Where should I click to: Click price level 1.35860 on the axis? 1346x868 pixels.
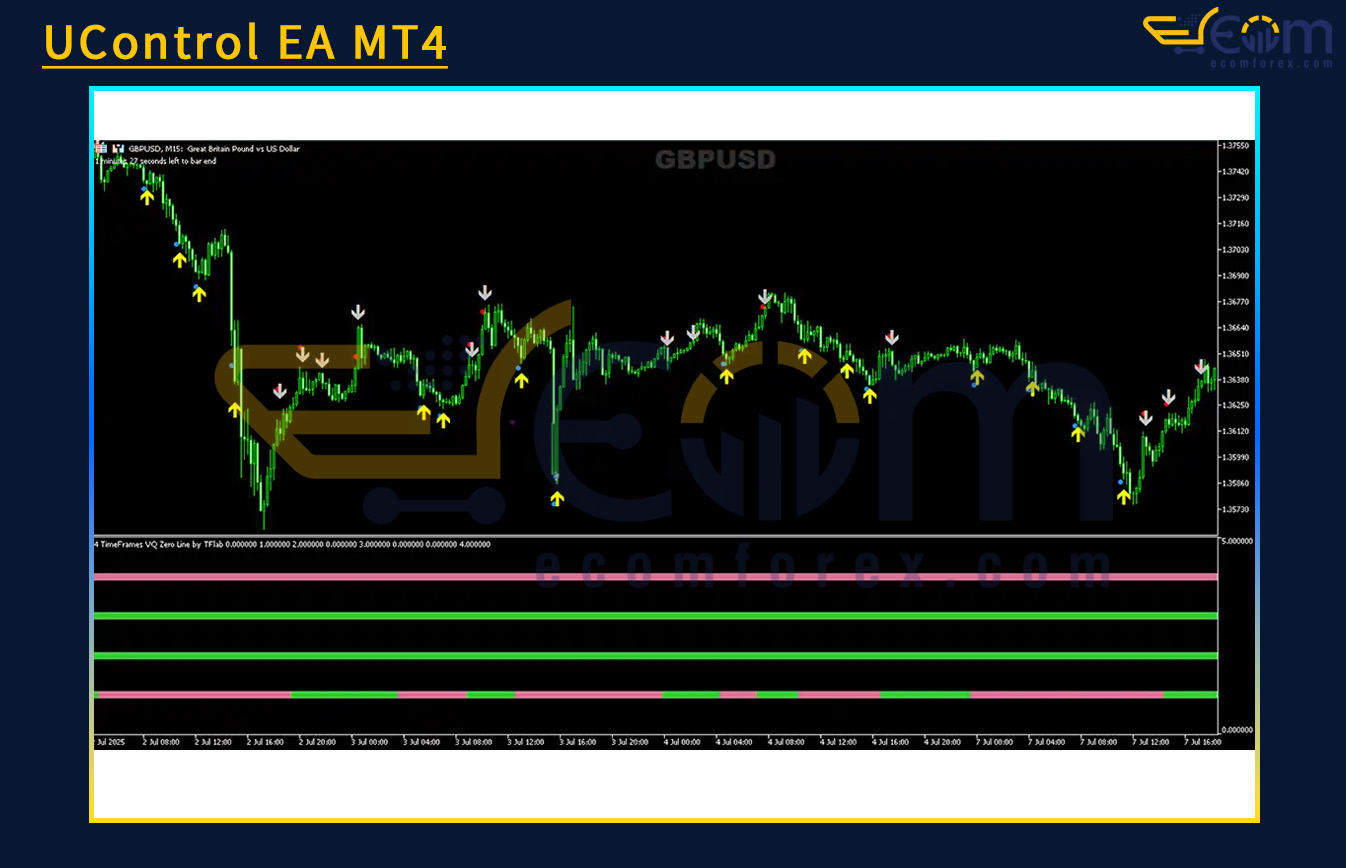(1236, 483)
